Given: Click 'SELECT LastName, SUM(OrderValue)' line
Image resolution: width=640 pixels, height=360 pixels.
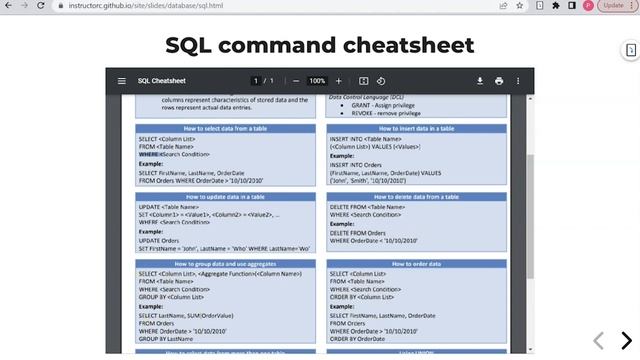Looking at the screenshot, I should pyautogui.click(x=186, y=316).
